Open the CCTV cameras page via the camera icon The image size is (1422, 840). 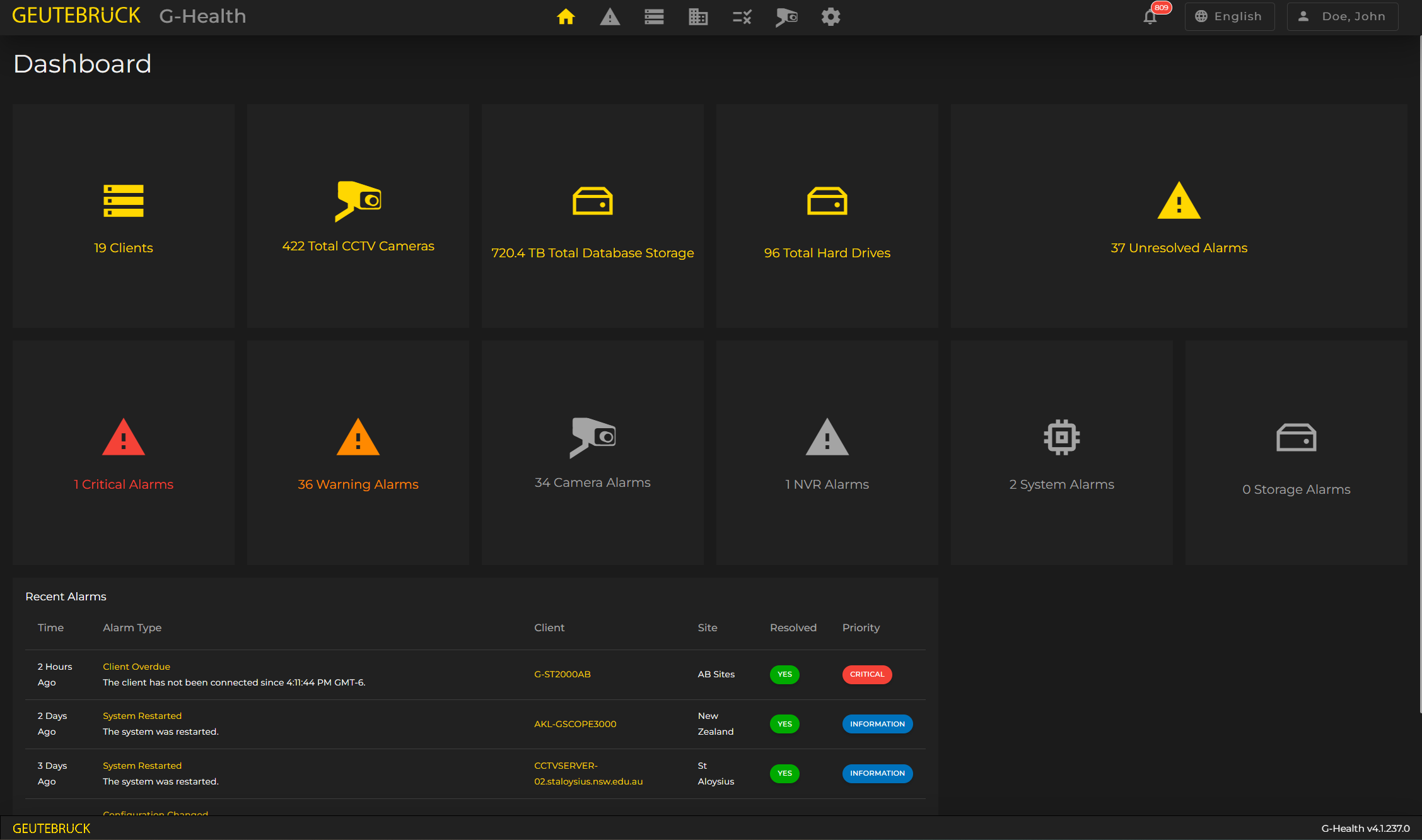786,17
